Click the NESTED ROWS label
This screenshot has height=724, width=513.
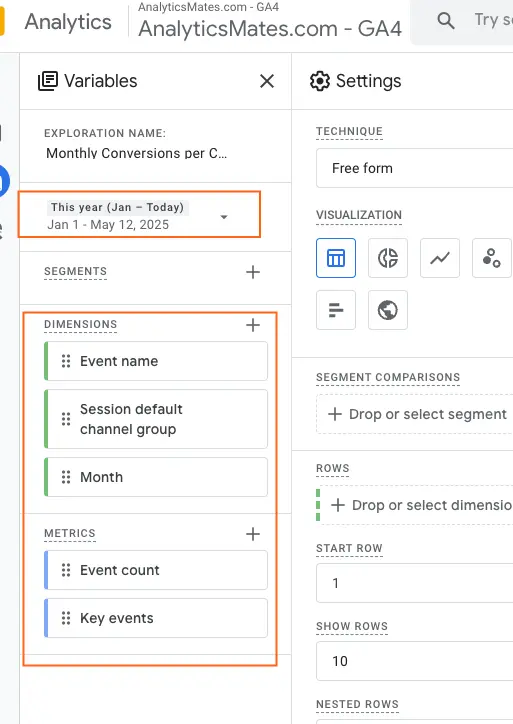357,704
